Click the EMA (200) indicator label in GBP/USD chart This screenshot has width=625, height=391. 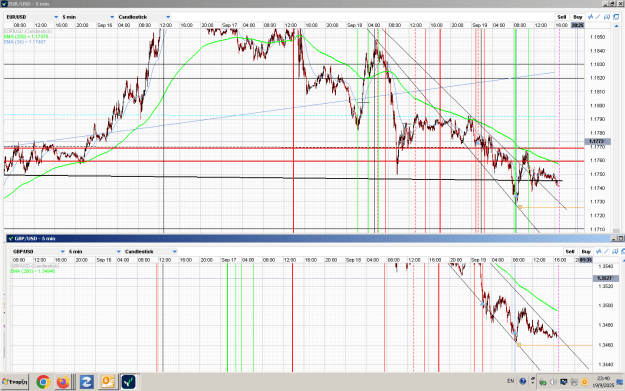[x=33, y=271]
